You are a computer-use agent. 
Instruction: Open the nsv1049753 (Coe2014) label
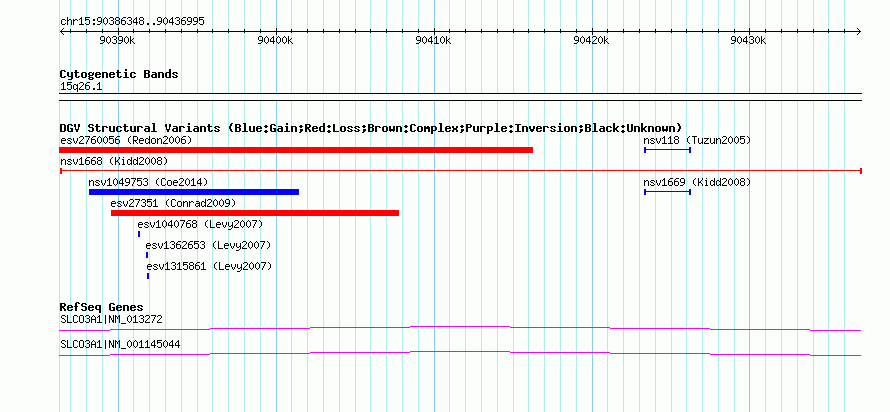coord(148,182)
